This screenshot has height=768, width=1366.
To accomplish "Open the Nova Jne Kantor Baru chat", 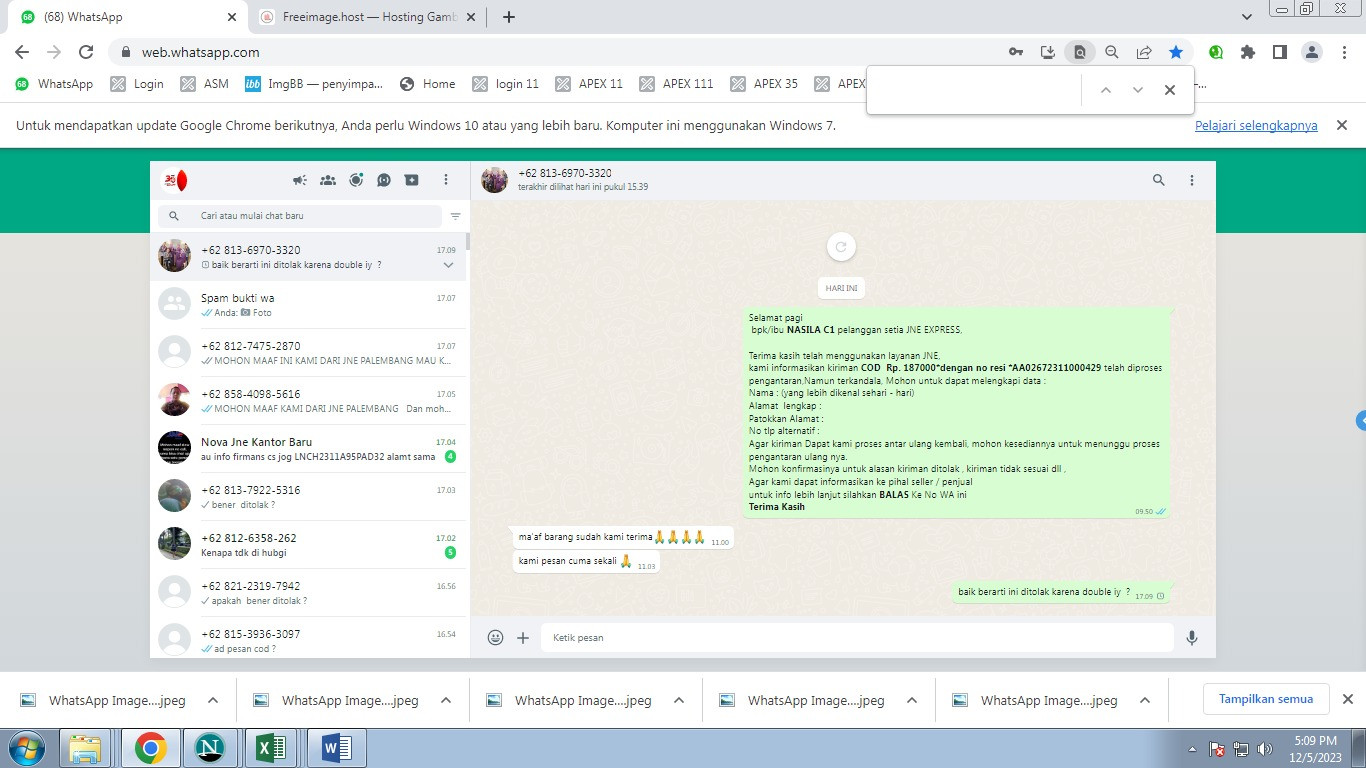I will point(310,449).
